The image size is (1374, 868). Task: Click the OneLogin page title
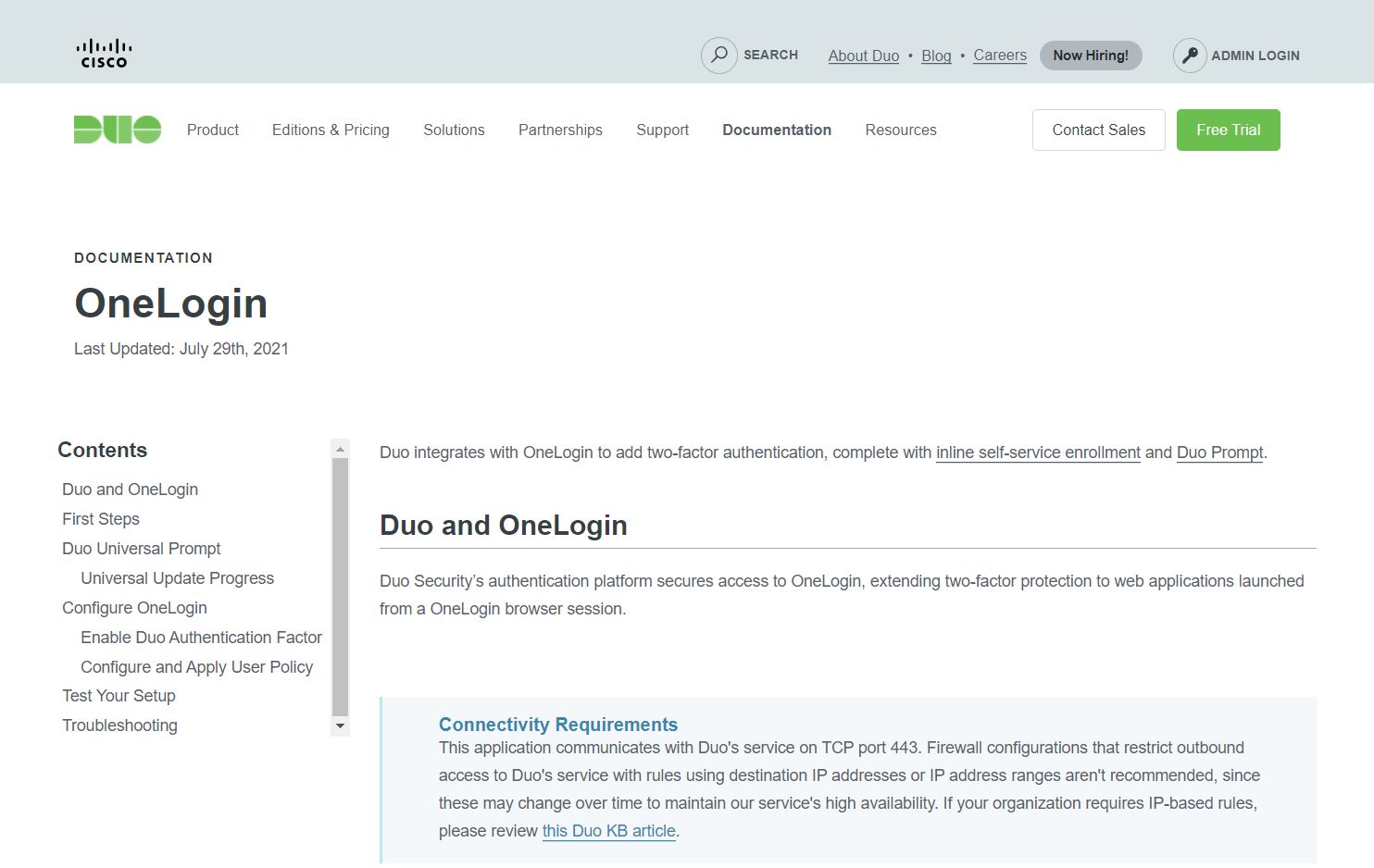coord(171,304)
